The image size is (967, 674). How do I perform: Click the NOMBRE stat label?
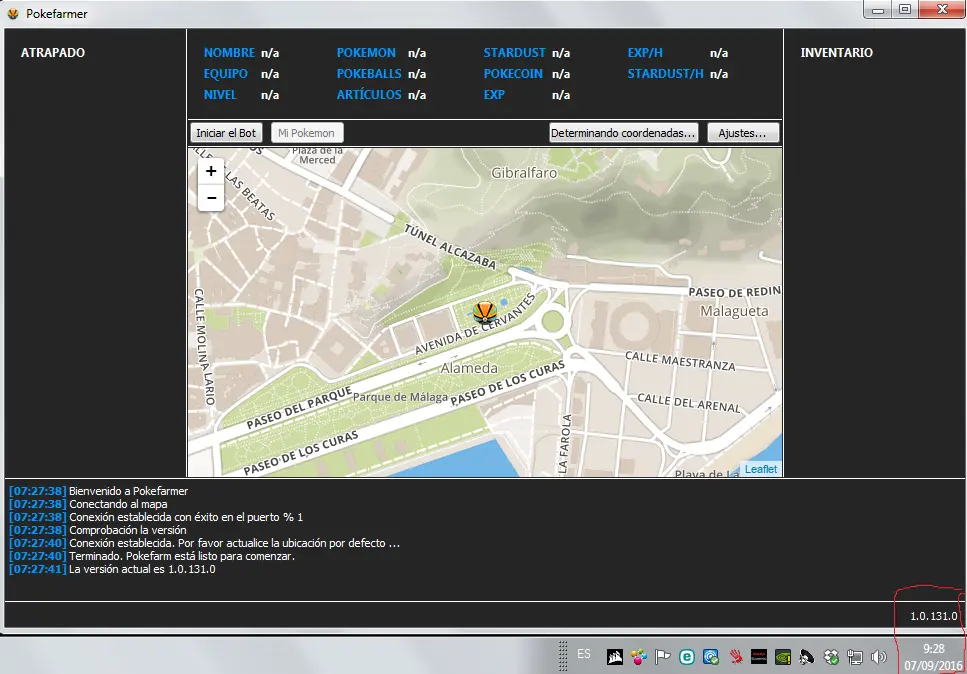pos(229,53)
